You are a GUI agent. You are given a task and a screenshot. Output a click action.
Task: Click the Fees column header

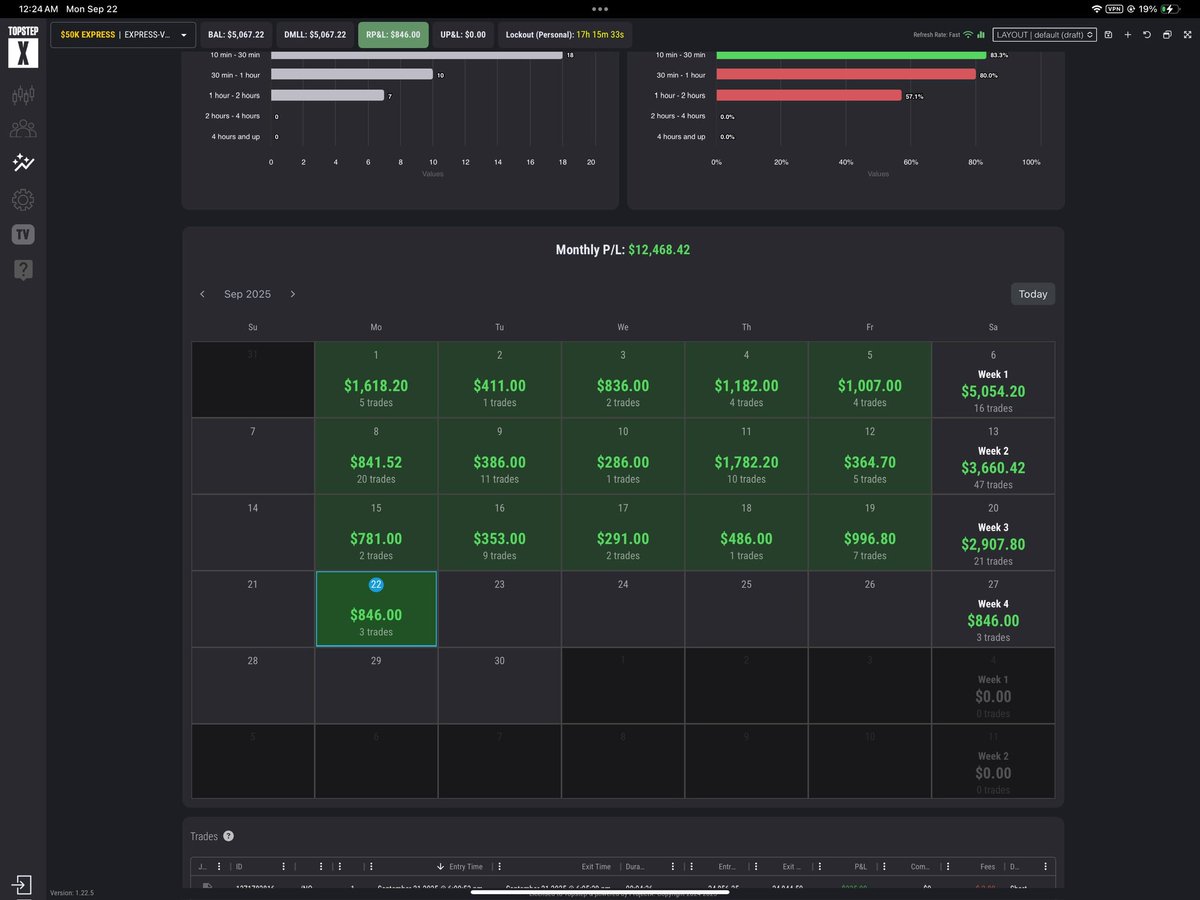988,867
